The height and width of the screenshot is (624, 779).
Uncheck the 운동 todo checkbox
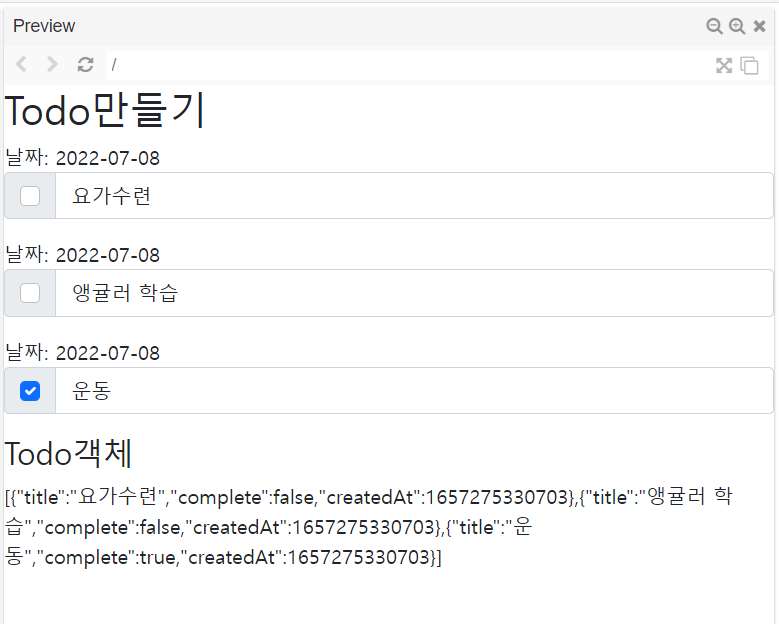[x=30, y=391]
